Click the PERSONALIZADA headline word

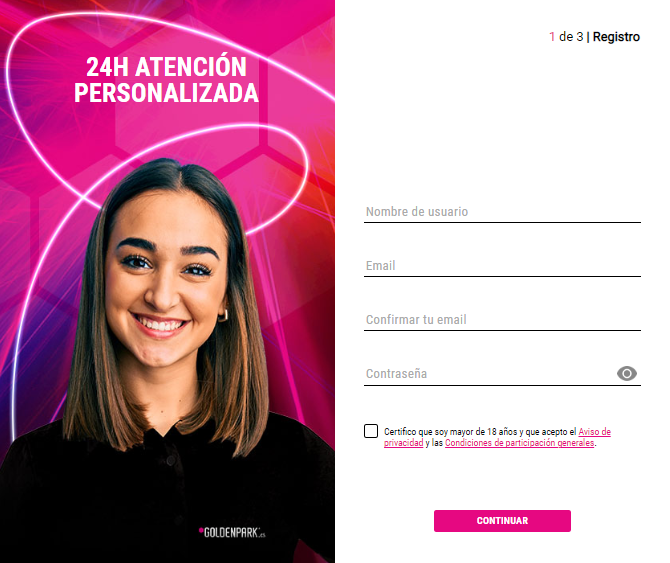point(166,93)
